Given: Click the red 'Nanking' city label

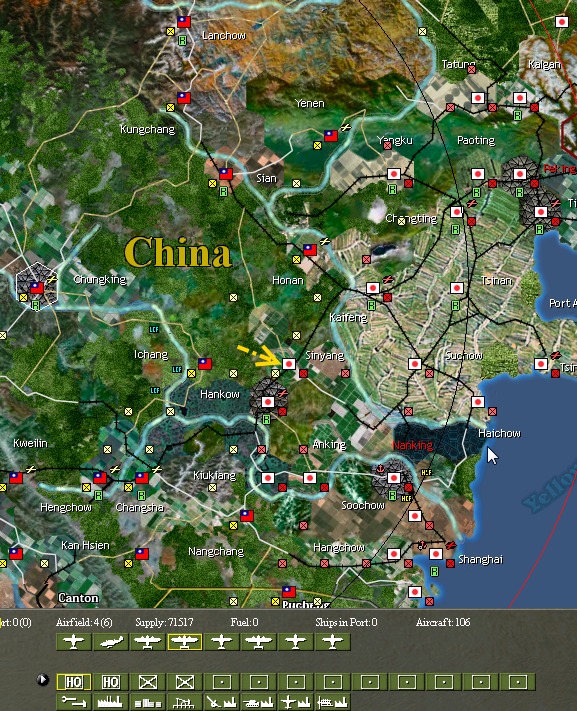Looking at the screenshot, I should 412,445.
